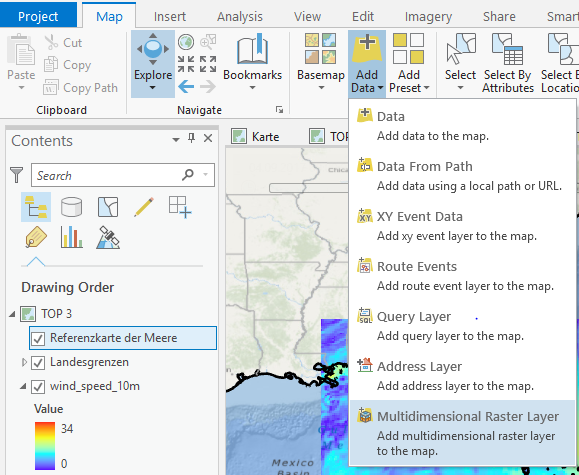The width and height of the screenshot is (579, 475).
Task: Switch Contents to List By Drawing Order
Action: tap(36, 207)
